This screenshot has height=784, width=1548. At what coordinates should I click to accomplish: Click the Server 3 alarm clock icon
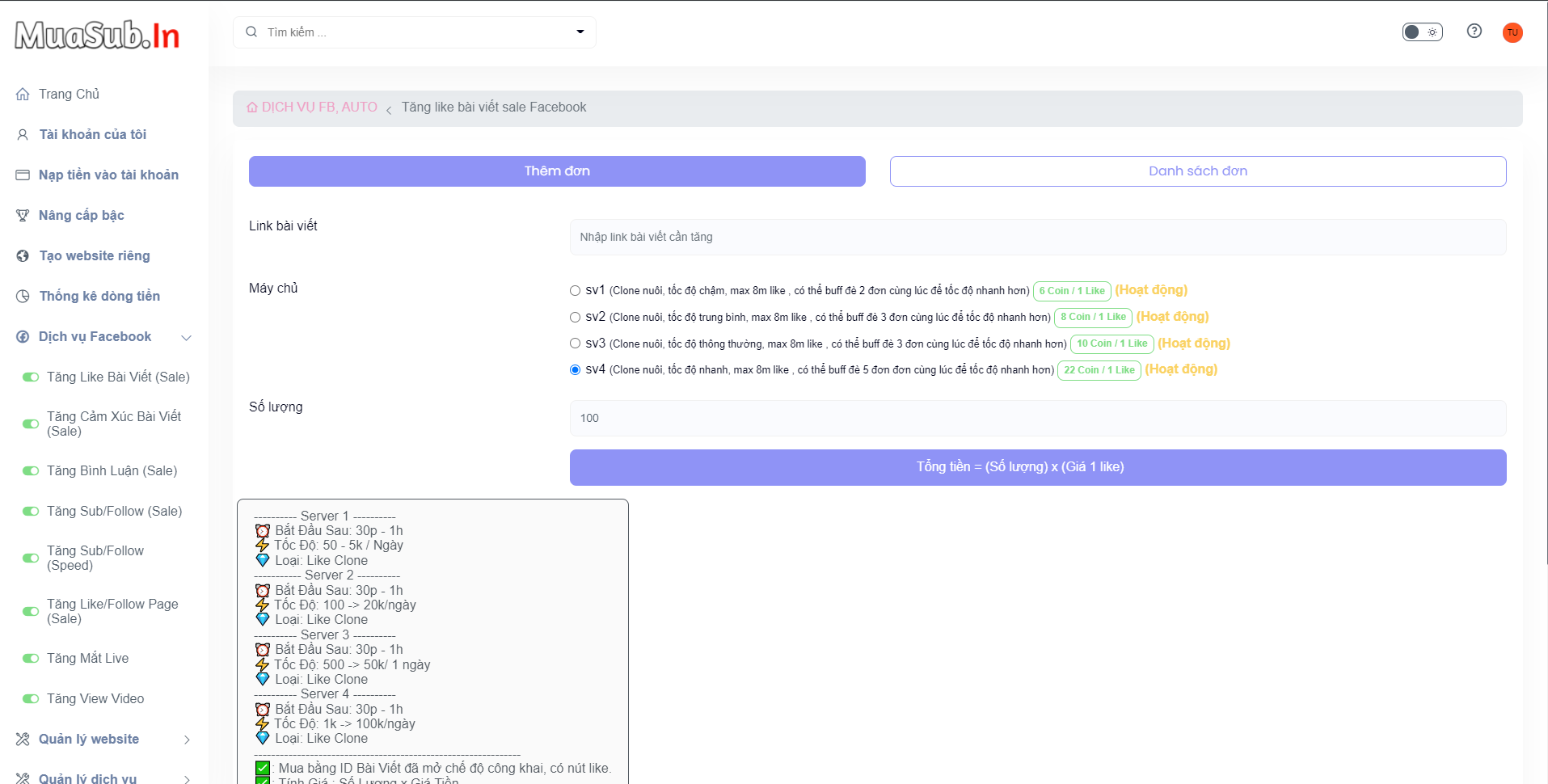263,649
